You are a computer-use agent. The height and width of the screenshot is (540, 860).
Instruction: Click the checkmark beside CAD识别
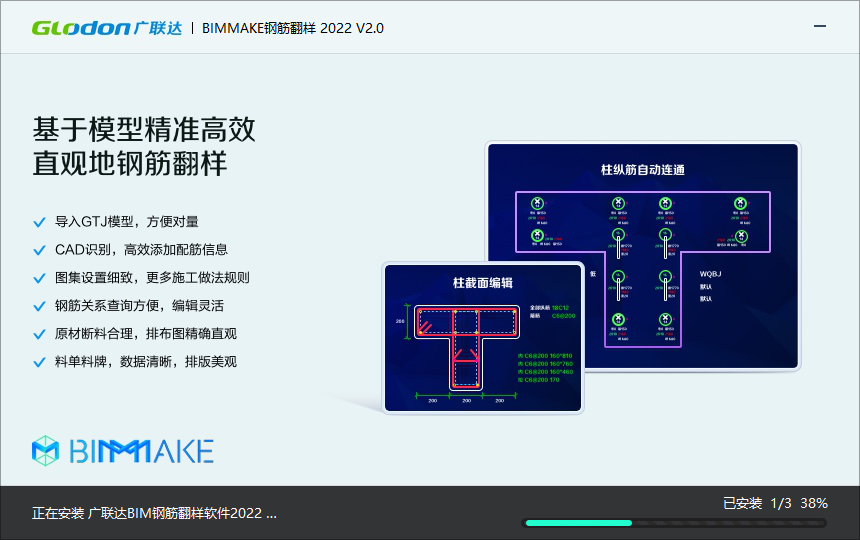pos(39,250)
